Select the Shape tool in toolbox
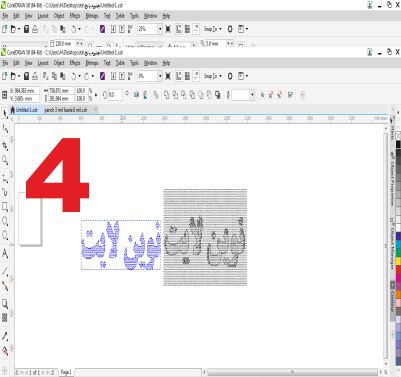 5,129
